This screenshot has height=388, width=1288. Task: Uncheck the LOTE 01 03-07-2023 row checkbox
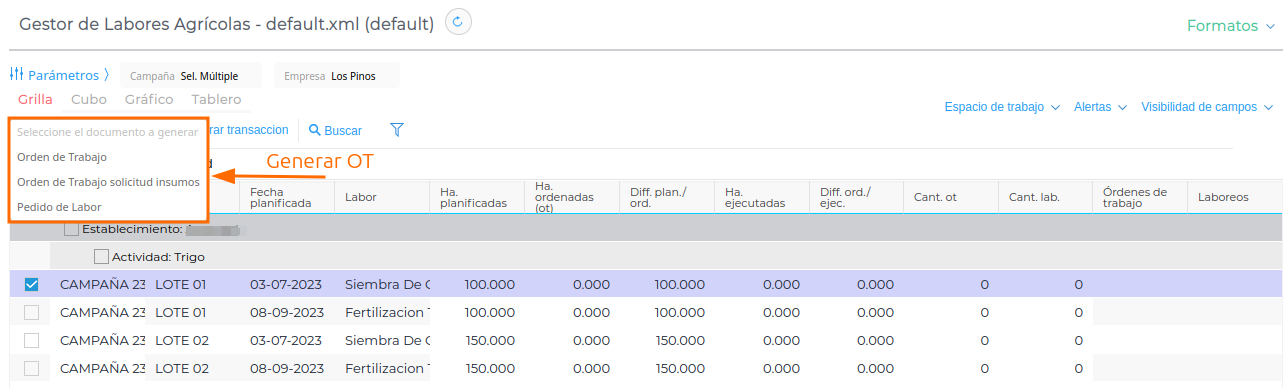(31, 285)
